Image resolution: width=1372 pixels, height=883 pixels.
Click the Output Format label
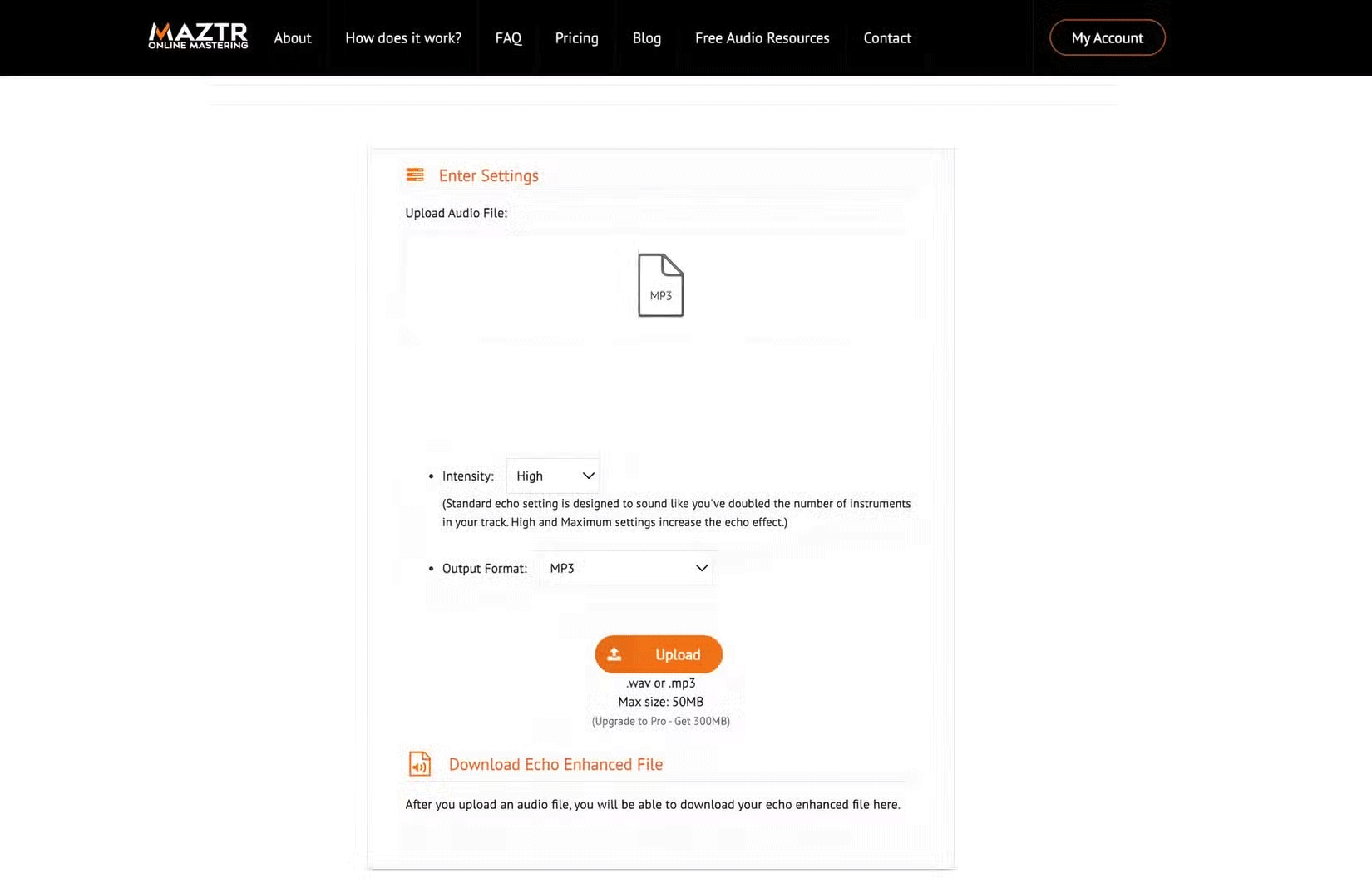point(485,569)
